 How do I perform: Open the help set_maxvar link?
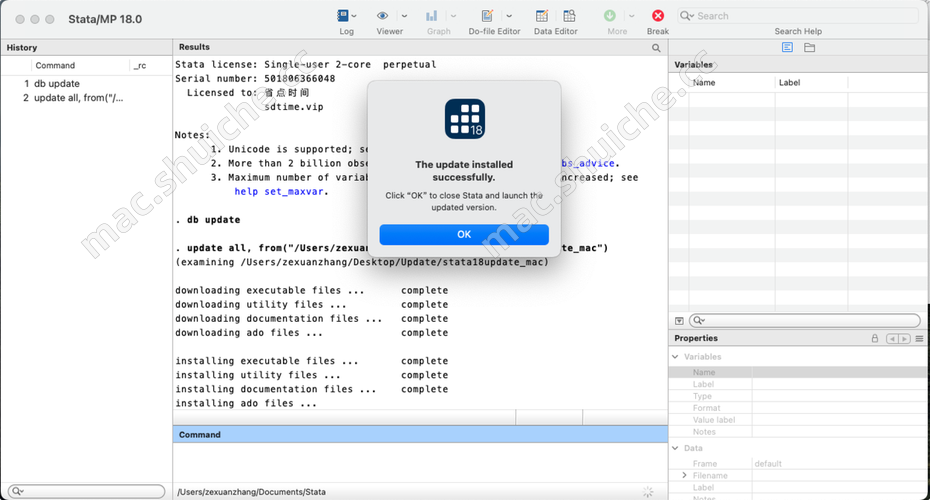[272, 192]
